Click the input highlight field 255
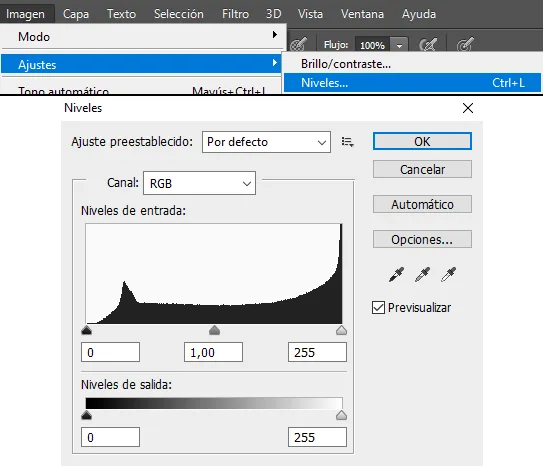 (317, 352)
